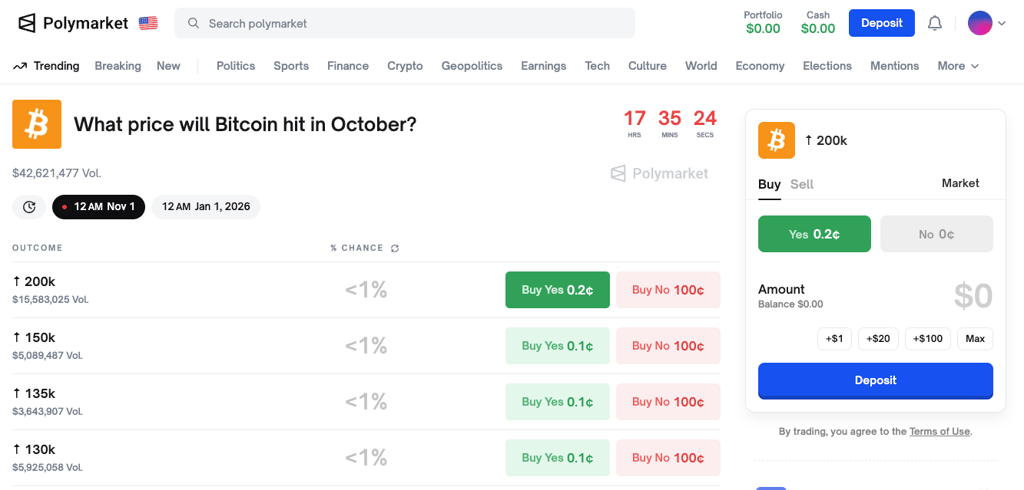Open the notifications bell
This screenshot has height=490, width=1024.
[x=935, y=24]
